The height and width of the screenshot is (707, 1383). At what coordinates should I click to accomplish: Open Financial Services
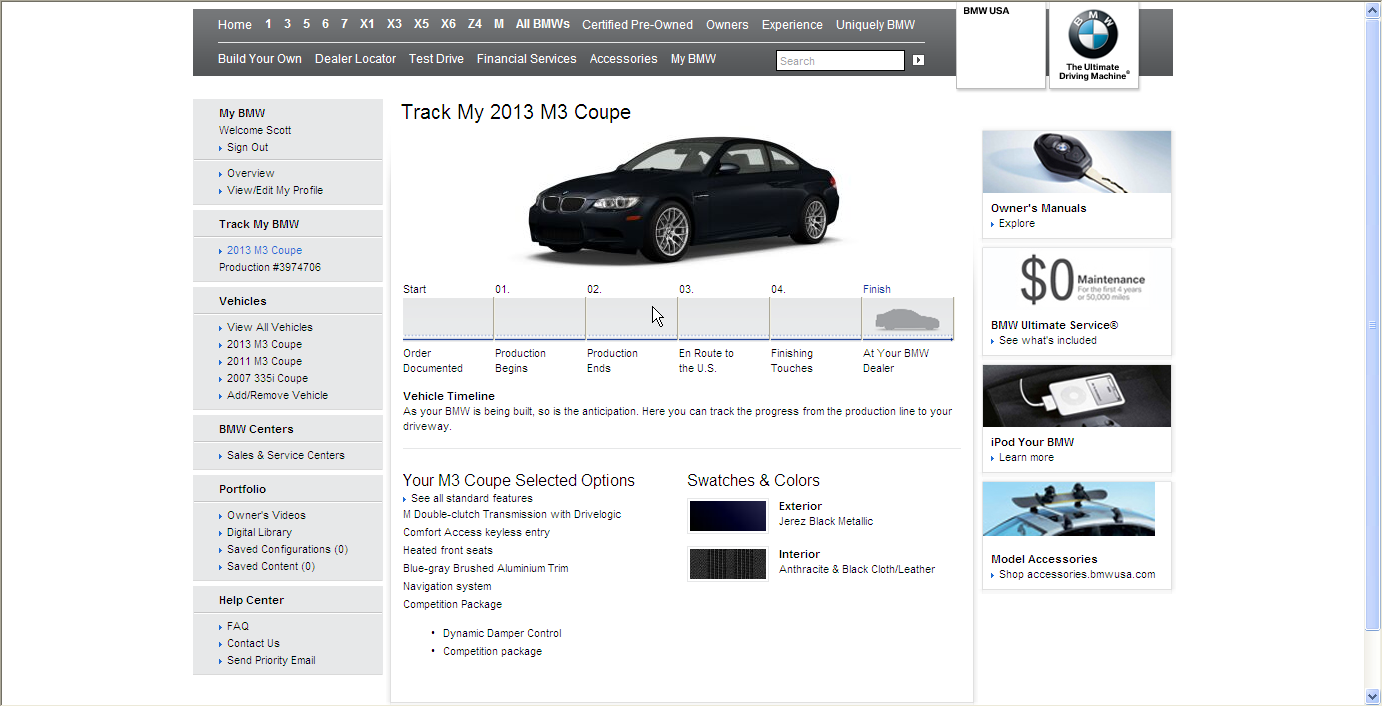pyautogui.click(x=527, y=59)
